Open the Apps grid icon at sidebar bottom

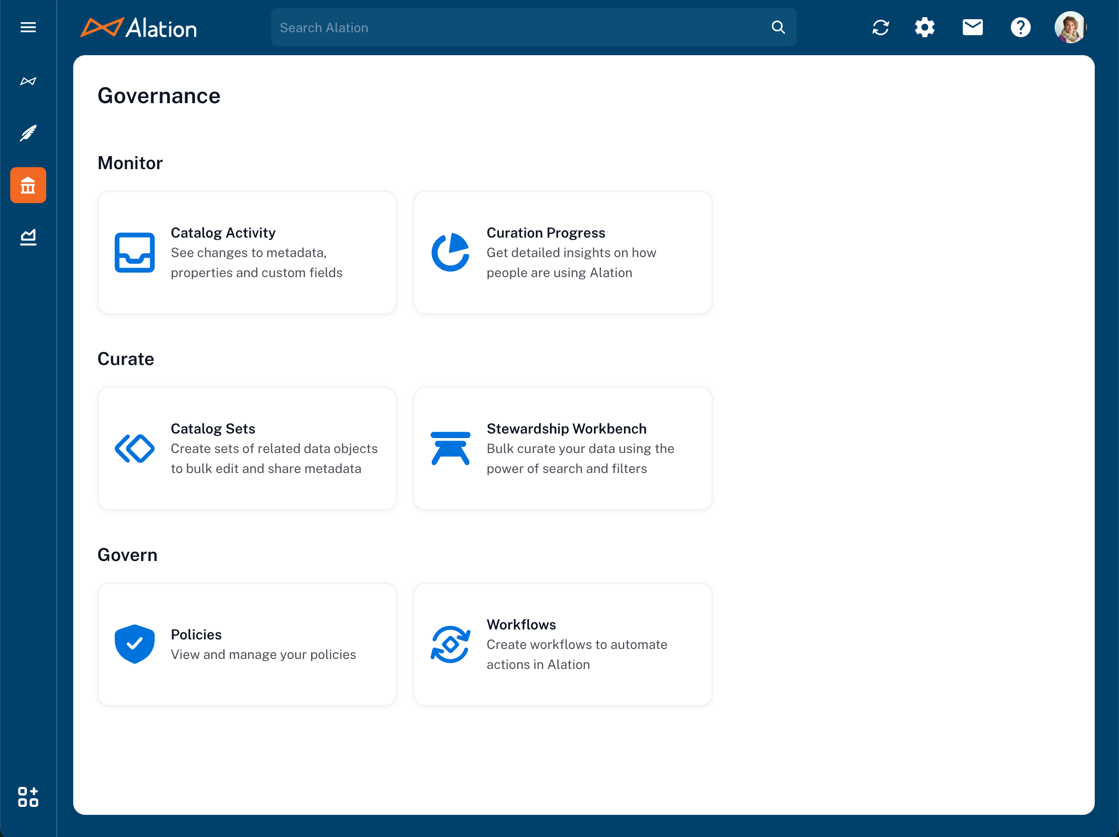(x=28, y=797)
